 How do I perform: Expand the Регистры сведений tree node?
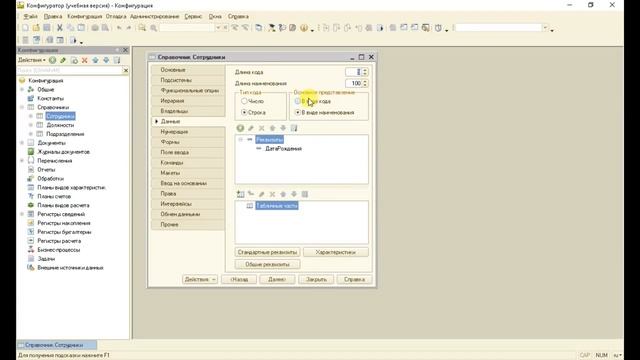tap(22, 214)
